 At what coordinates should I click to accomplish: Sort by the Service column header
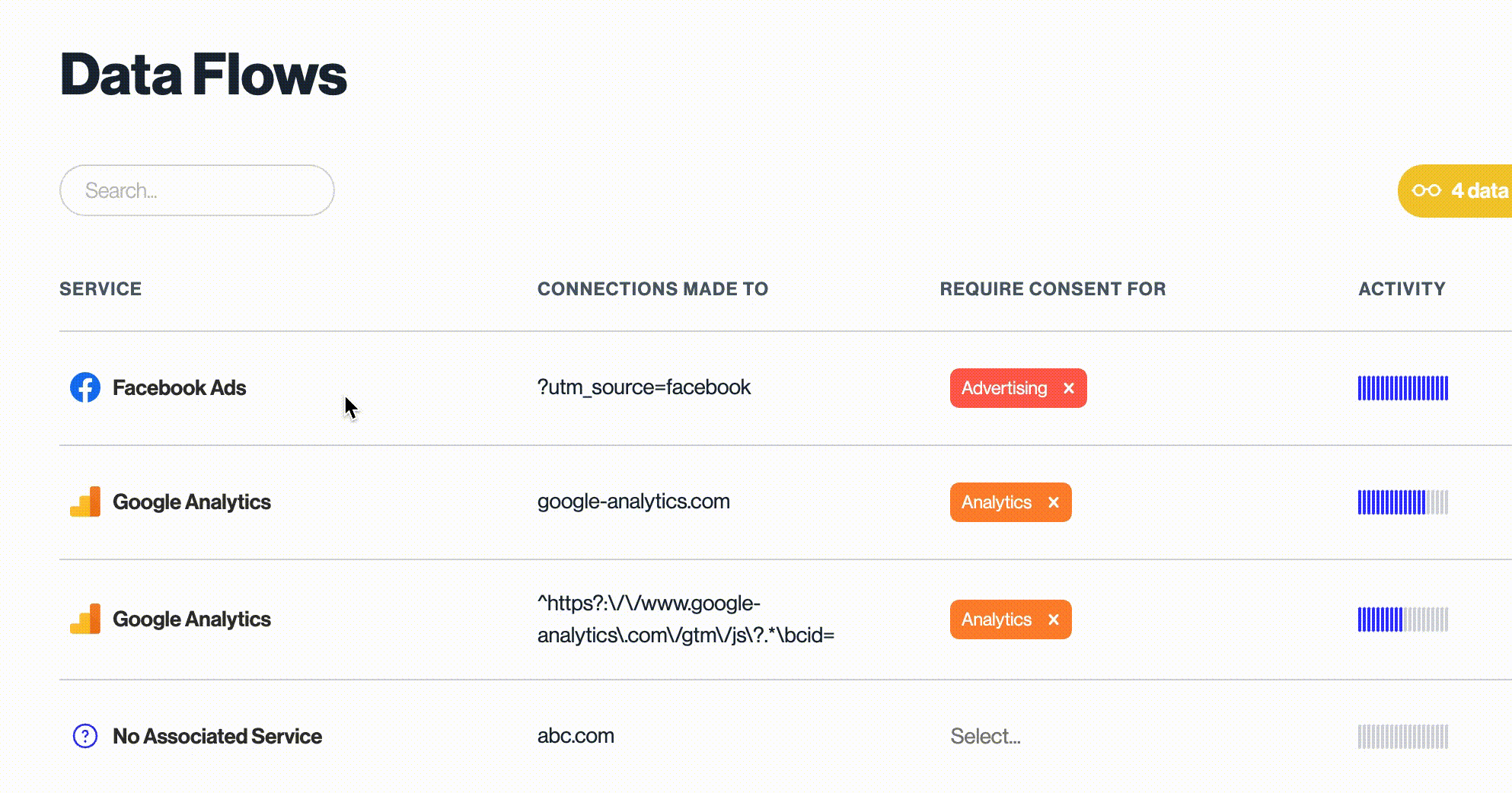100,289
